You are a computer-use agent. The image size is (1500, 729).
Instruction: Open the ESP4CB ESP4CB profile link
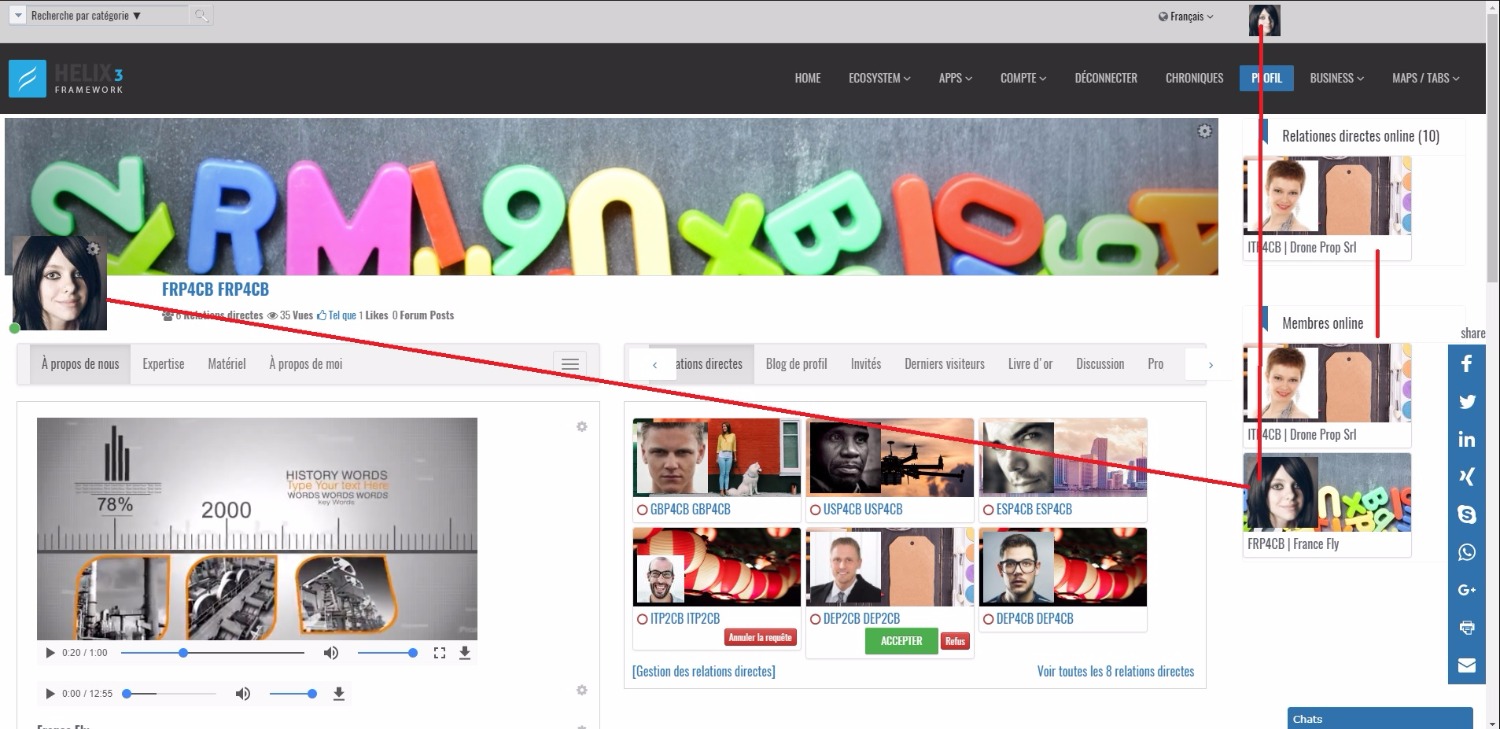click(x=1034, y=509)
